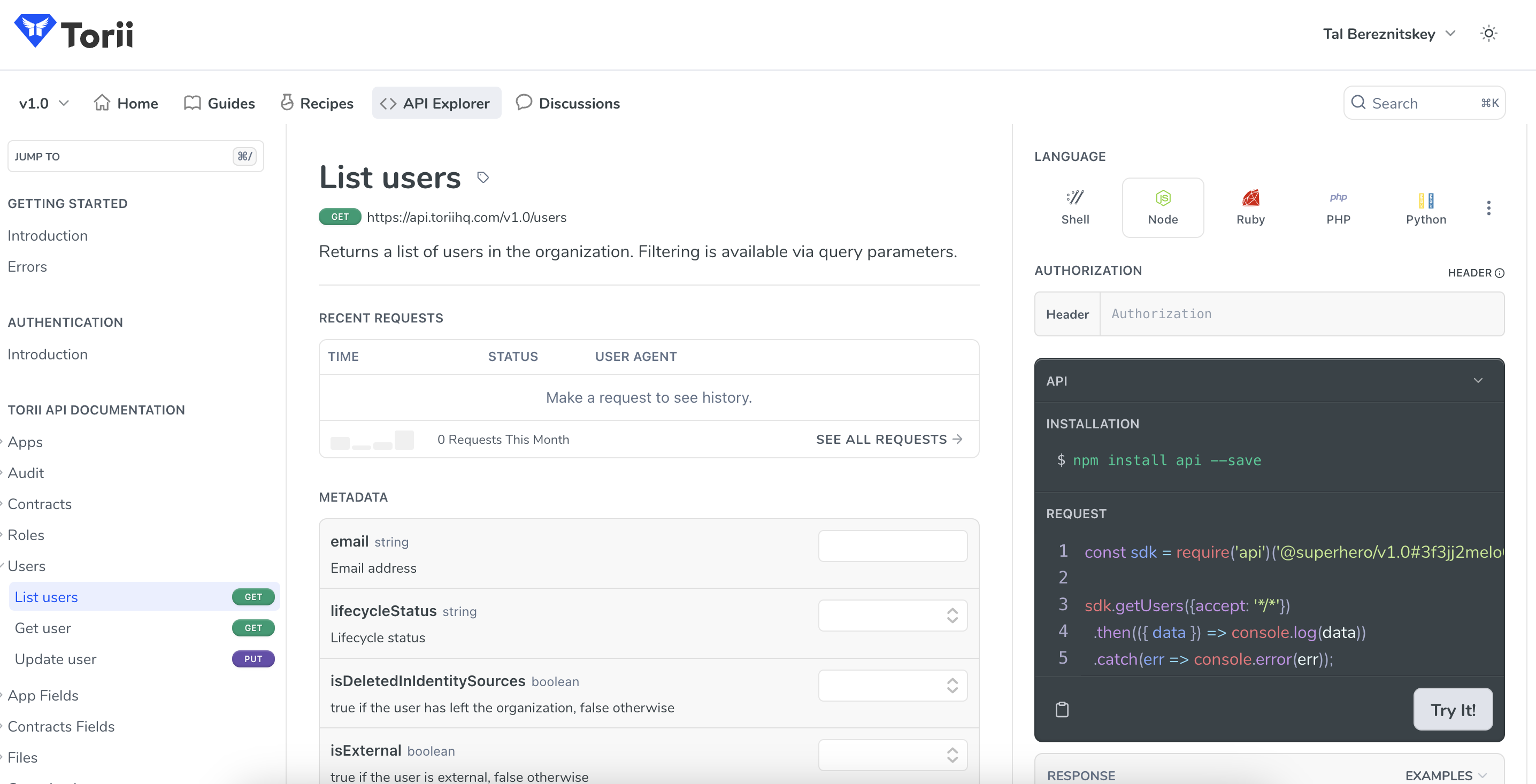Open the lifecycleStatus dropdown
Viewport: 1536px width, 784px height.
tap(893, 616)
